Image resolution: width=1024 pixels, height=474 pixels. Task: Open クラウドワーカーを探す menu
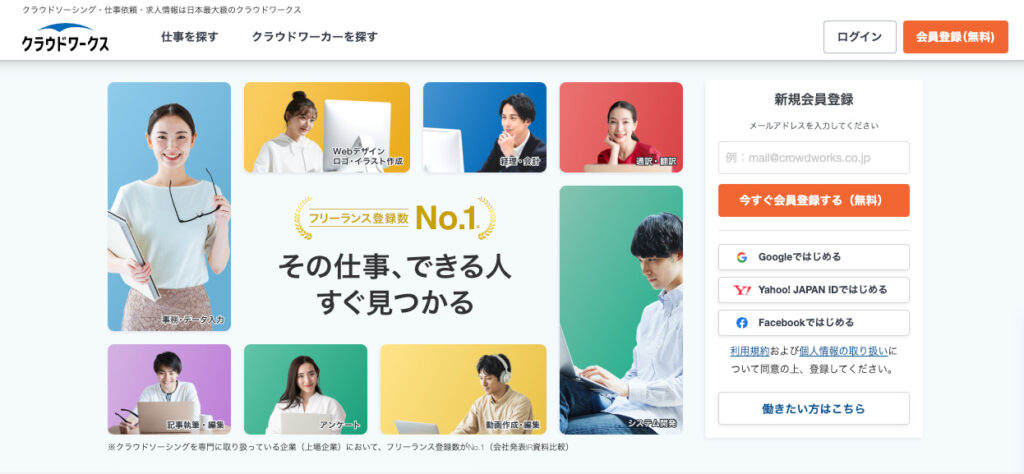click(x=315, y=37)
